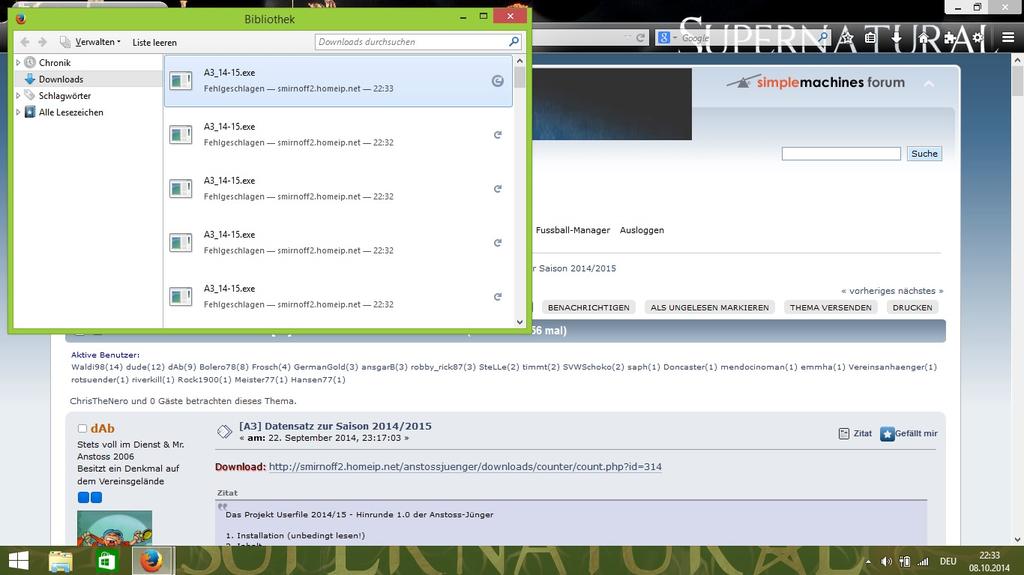The width and height of the screenshot is (1024, 575).
Task: Click the forum search text field
Action: click(841, 154)
